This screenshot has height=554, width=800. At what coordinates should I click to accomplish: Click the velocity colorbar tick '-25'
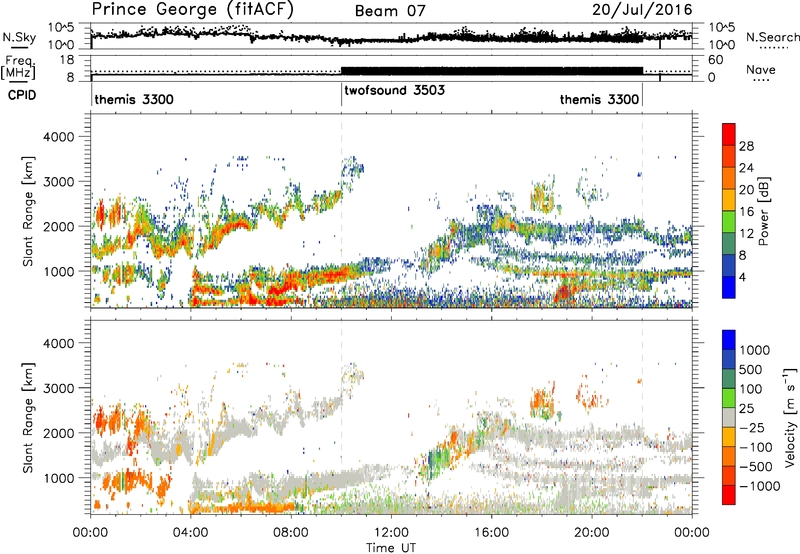752,428
